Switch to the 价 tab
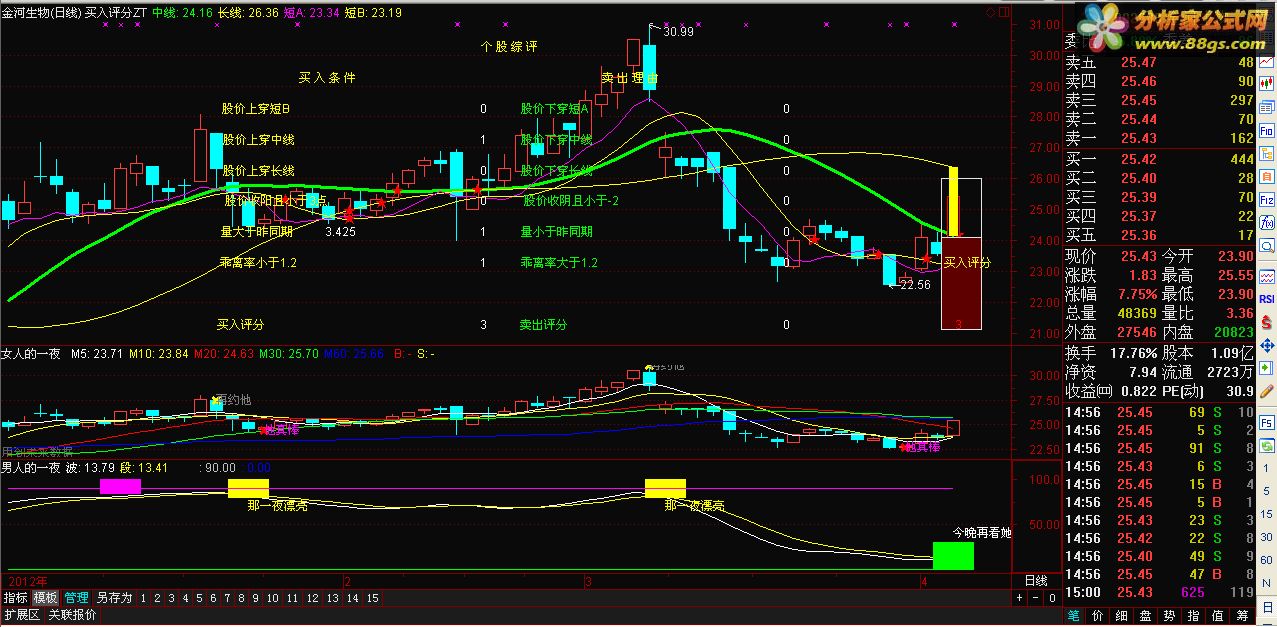The image size is (1277, 627). [x=1098, y=615]
